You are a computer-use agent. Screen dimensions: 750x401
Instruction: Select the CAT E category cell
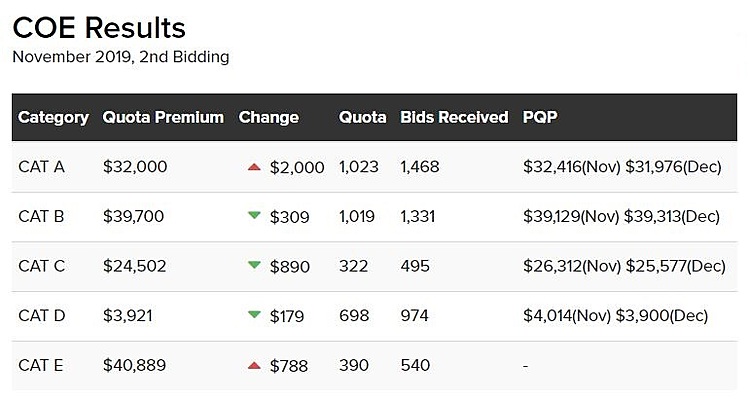coord(41,366)
